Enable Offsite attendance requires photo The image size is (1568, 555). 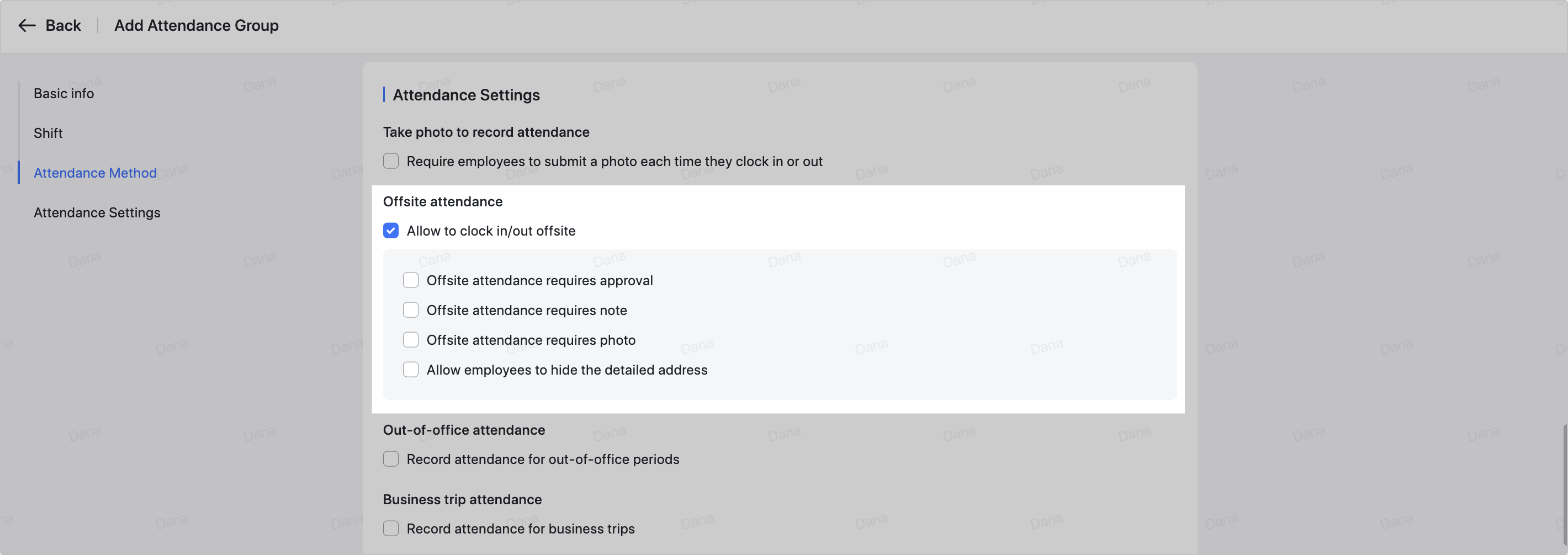(x=411, y=340)
